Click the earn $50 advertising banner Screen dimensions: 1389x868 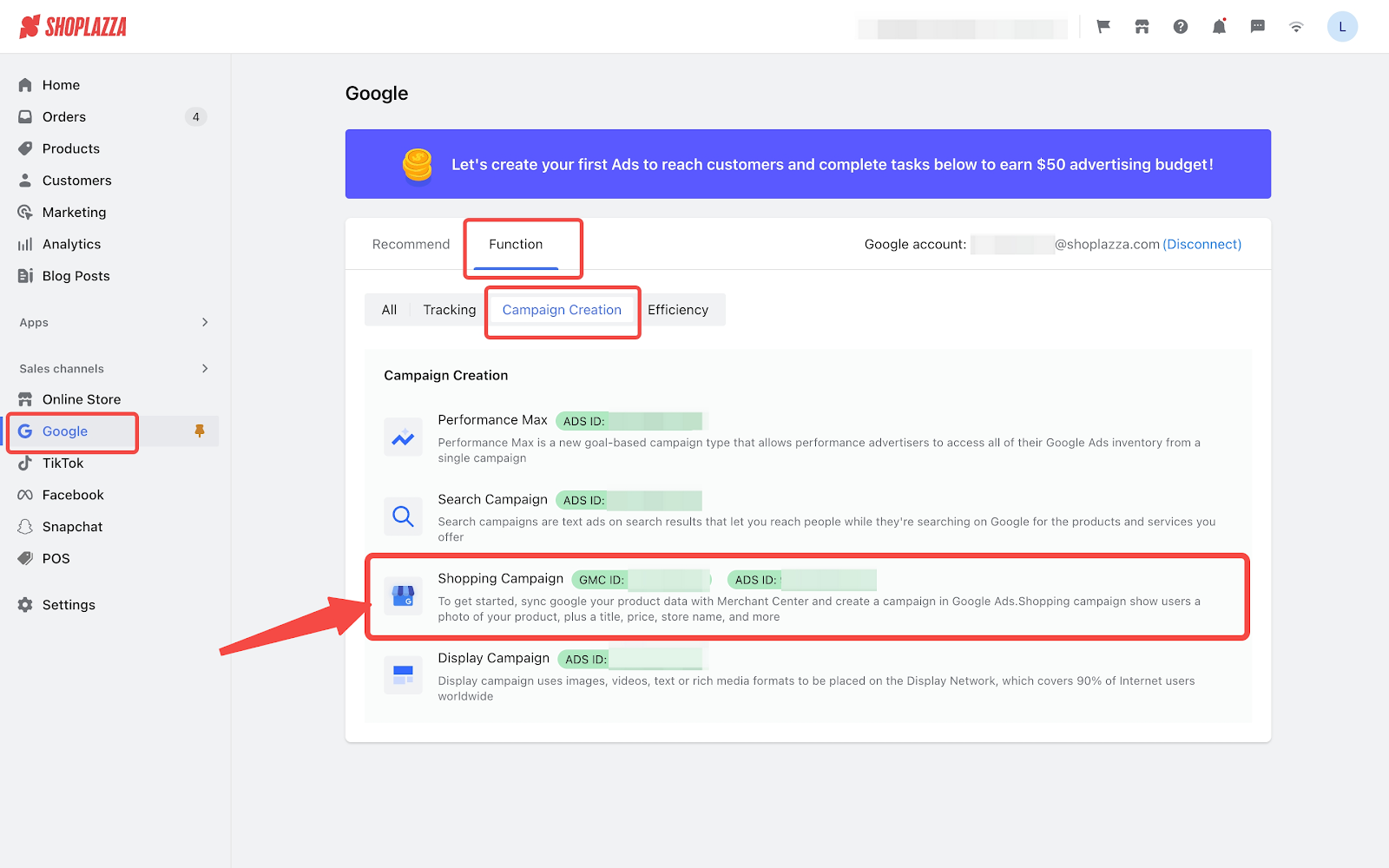pyautogui.click(x=808, y=164)
